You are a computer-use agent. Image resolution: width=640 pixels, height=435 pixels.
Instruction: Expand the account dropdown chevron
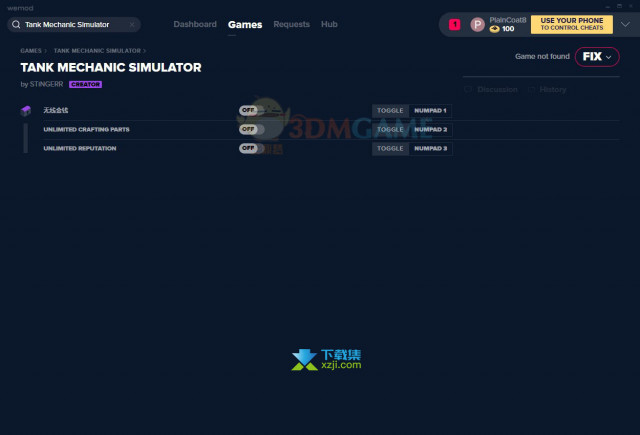625,24
